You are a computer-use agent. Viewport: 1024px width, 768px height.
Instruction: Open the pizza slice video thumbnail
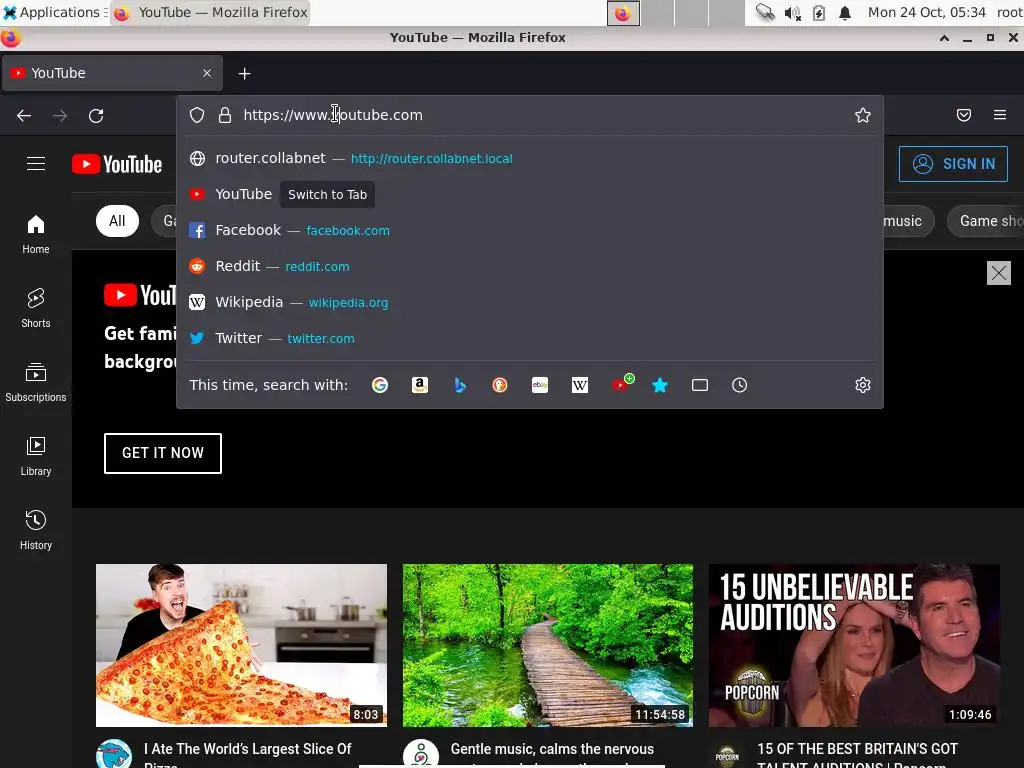(x=241, y=645)
